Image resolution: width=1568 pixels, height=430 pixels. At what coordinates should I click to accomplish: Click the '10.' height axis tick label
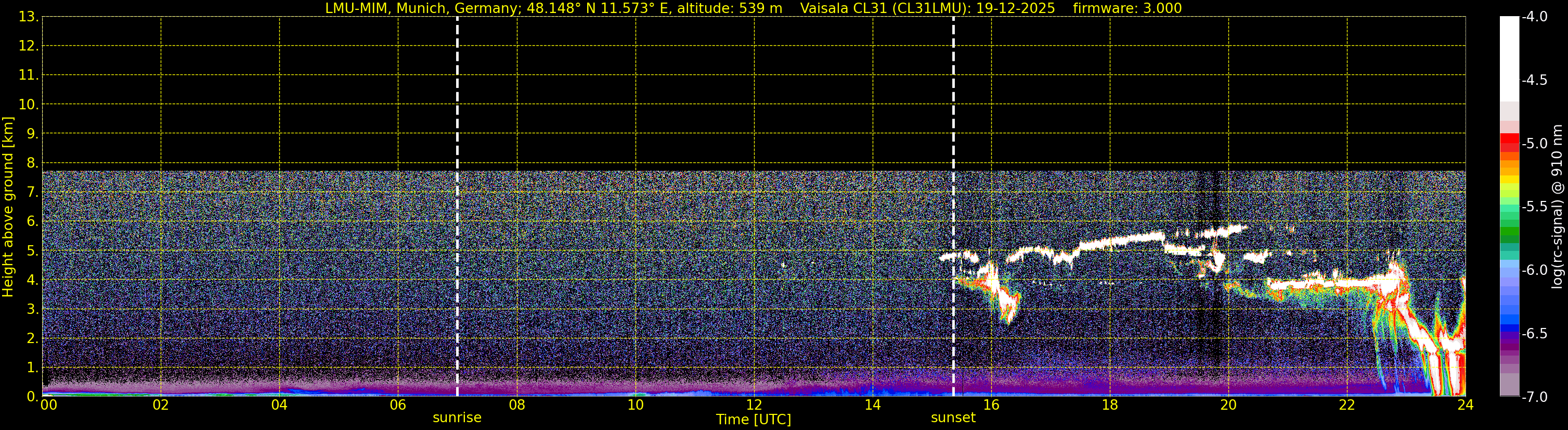click(29, 105)
